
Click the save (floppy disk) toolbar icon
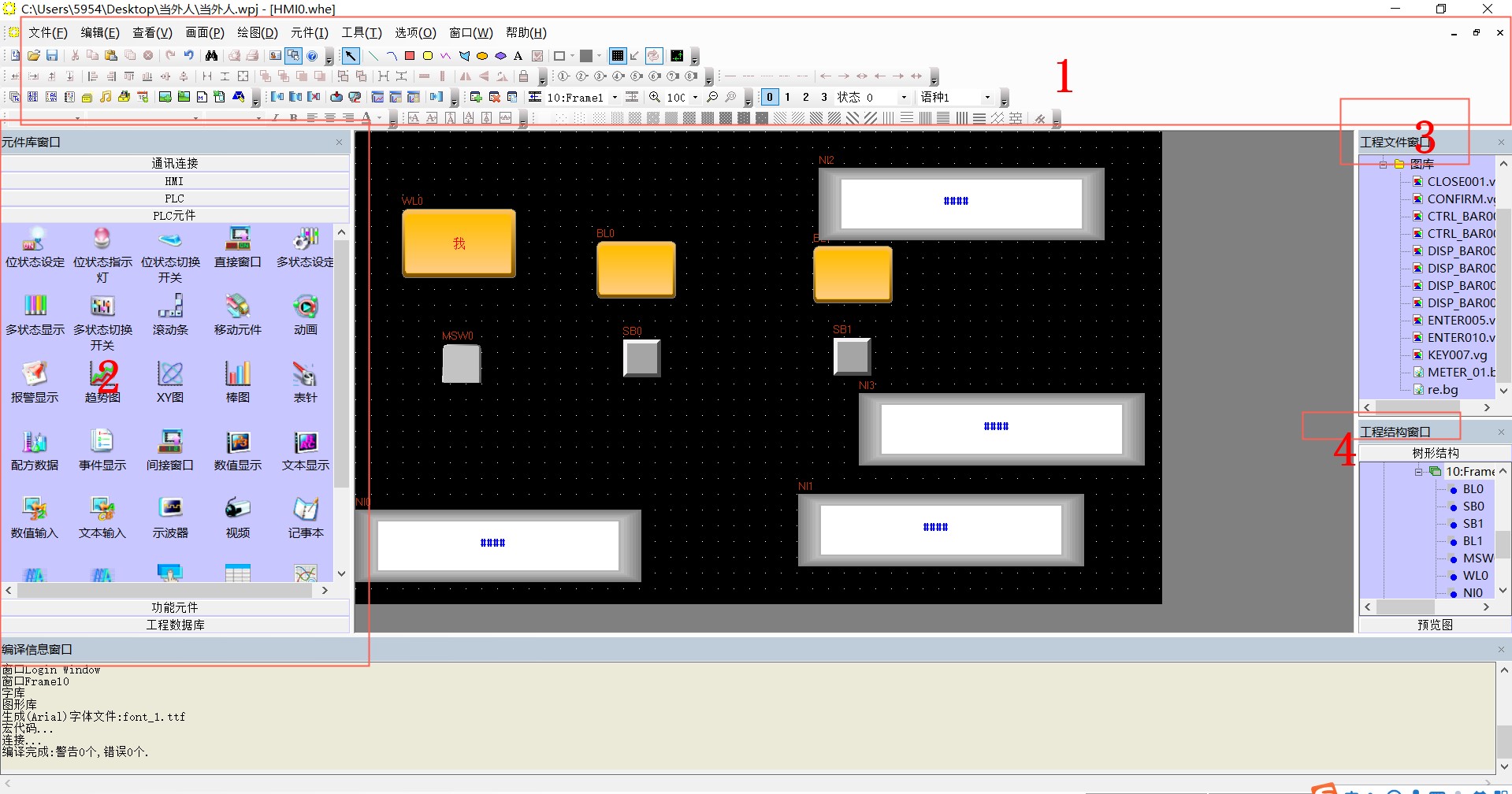tap(52, 56)
